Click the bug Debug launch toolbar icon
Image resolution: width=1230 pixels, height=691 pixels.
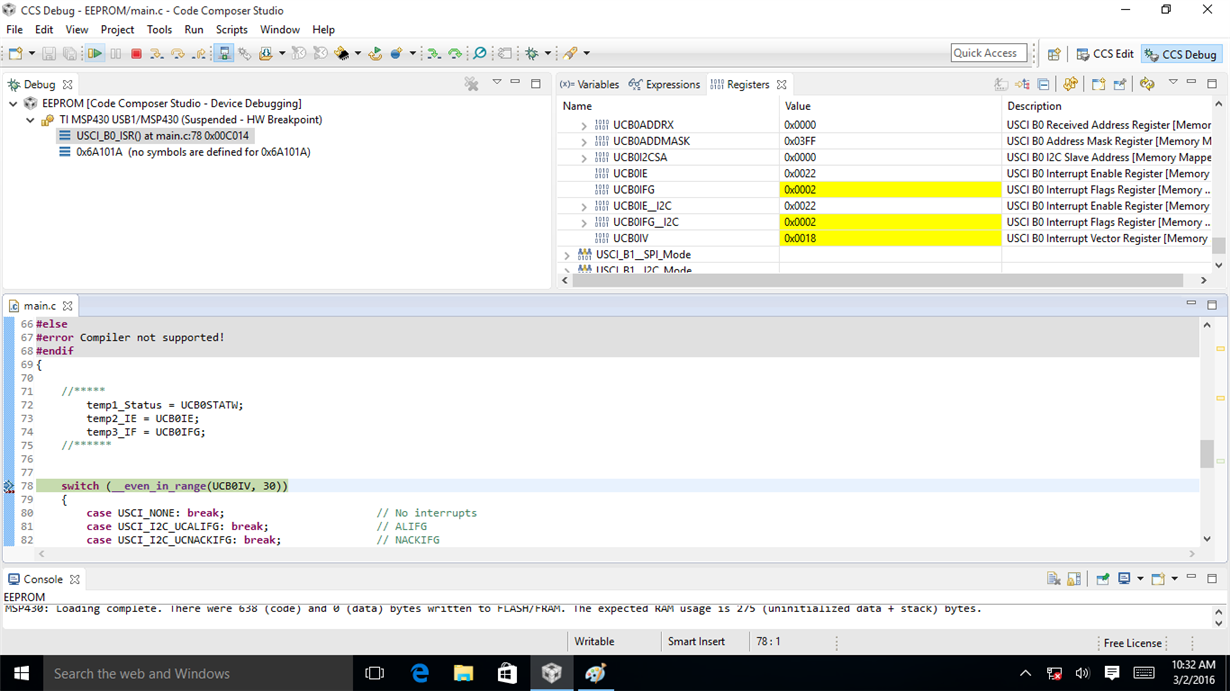[532, 53]
